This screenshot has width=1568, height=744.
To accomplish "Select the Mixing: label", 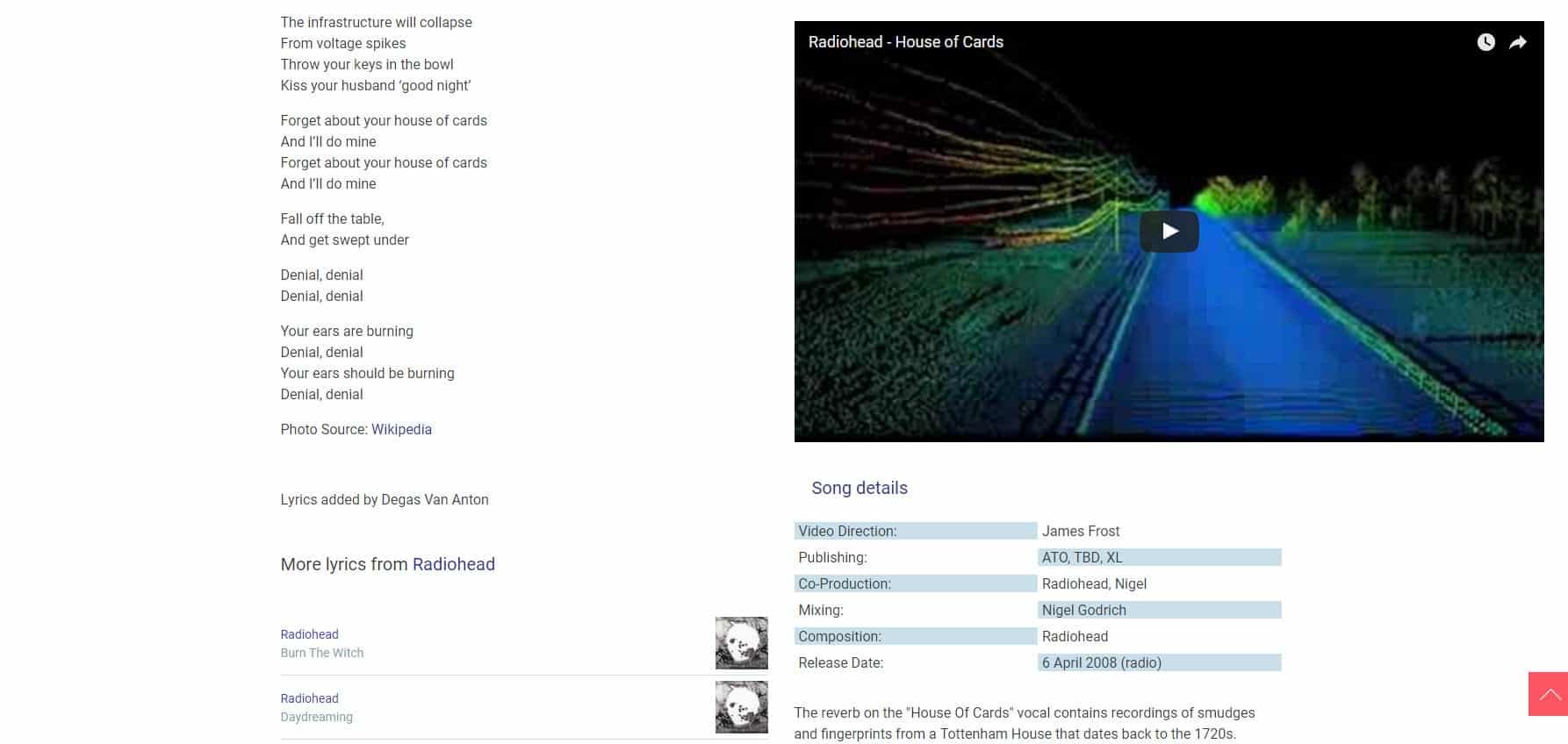I will (x=820, y=610).
